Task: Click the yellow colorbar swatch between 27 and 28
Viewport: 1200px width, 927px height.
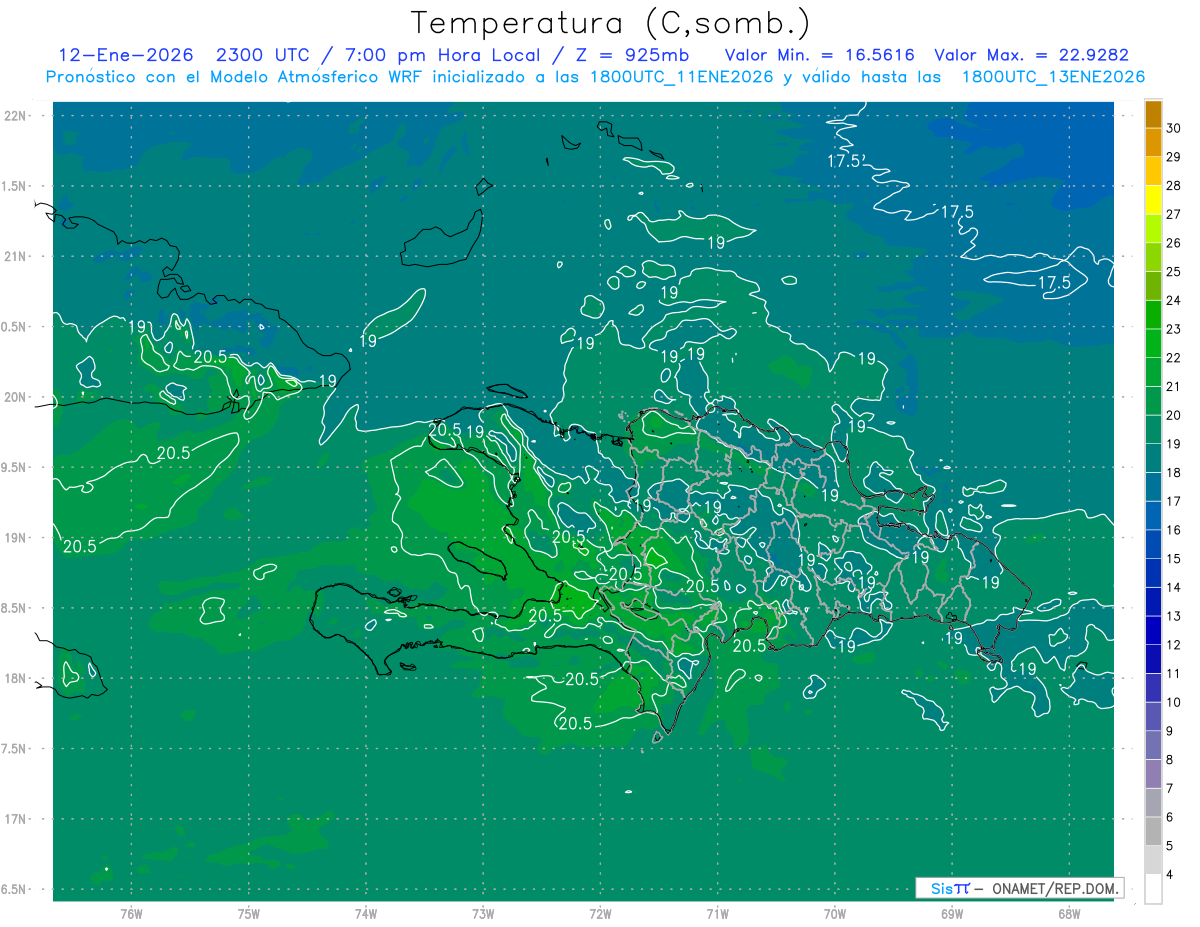Action: pos(1153,200)
